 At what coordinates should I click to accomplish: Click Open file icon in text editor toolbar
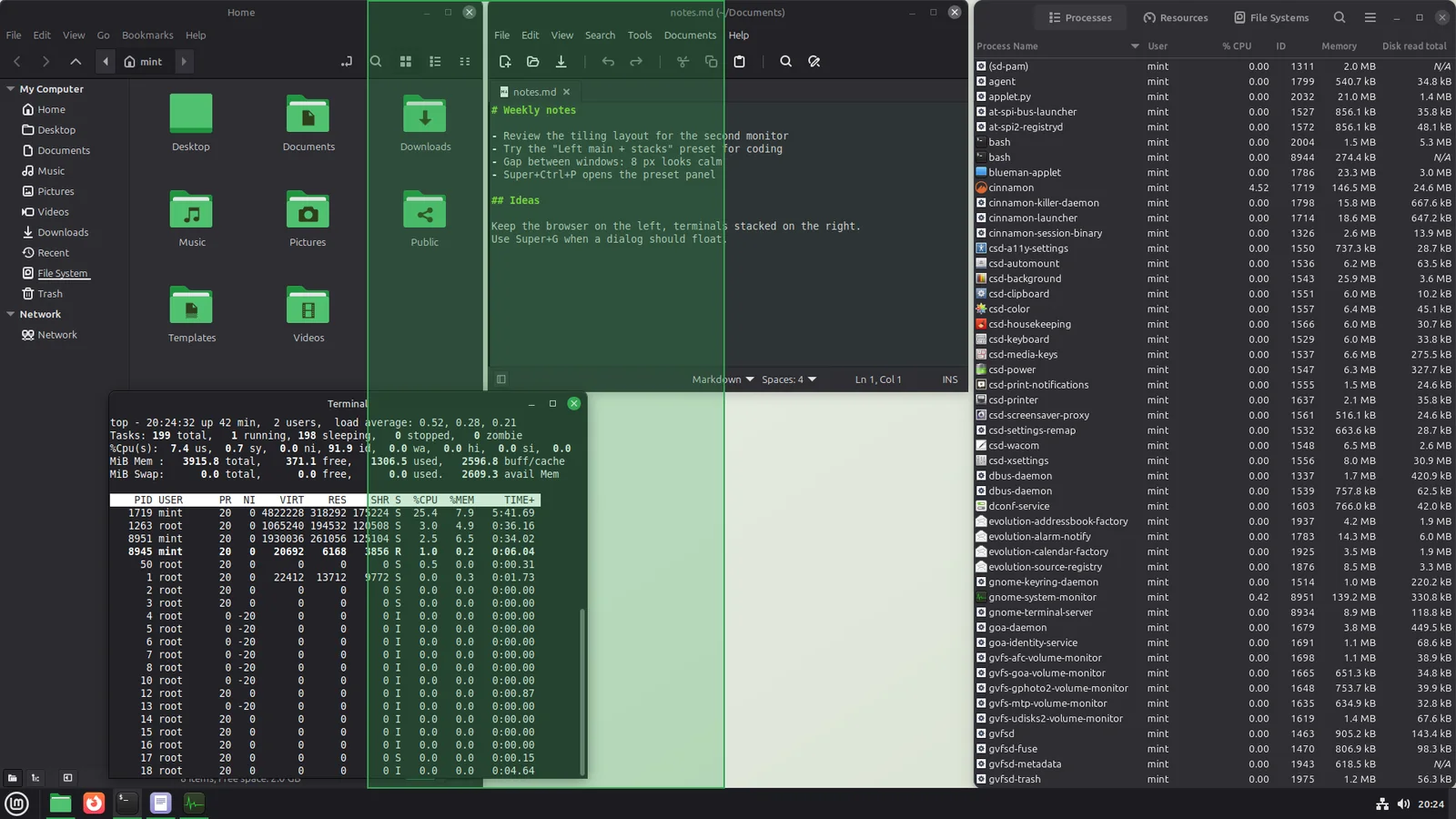point(533,62)
